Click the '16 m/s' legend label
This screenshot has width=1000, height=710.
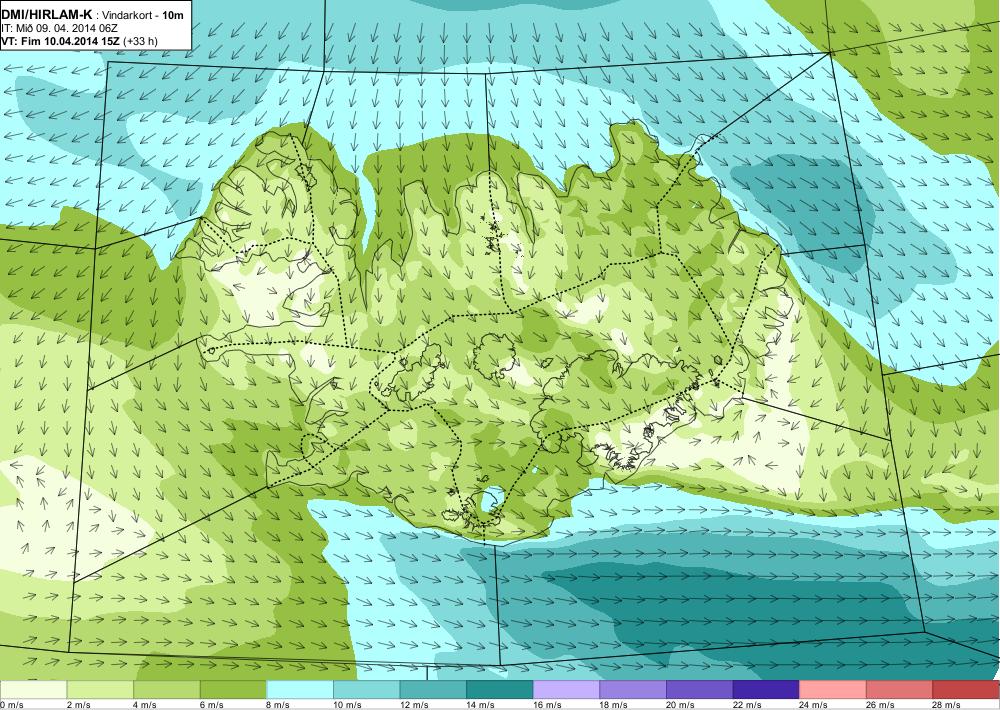547,705
